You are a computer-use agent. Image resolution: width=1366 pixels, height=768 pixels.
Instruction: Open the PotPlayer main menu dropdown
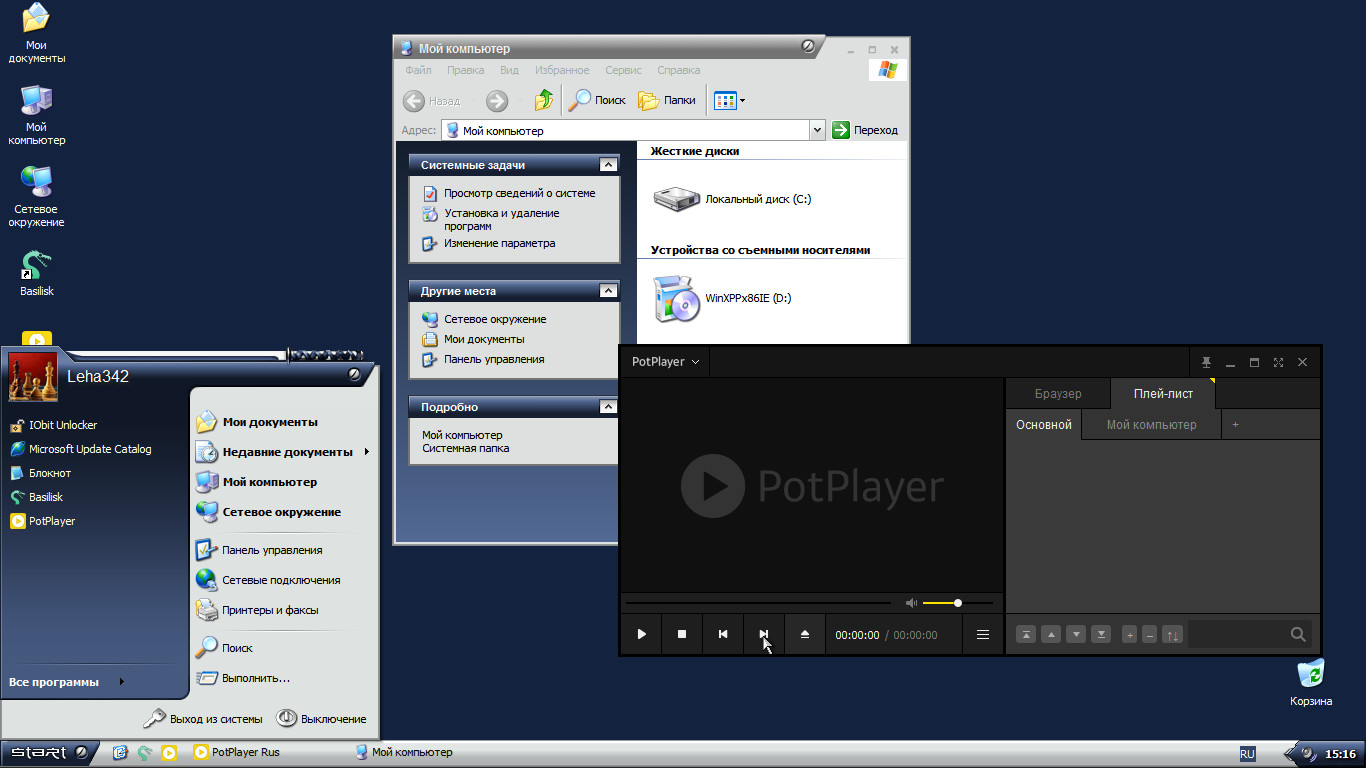click(665, 362)
